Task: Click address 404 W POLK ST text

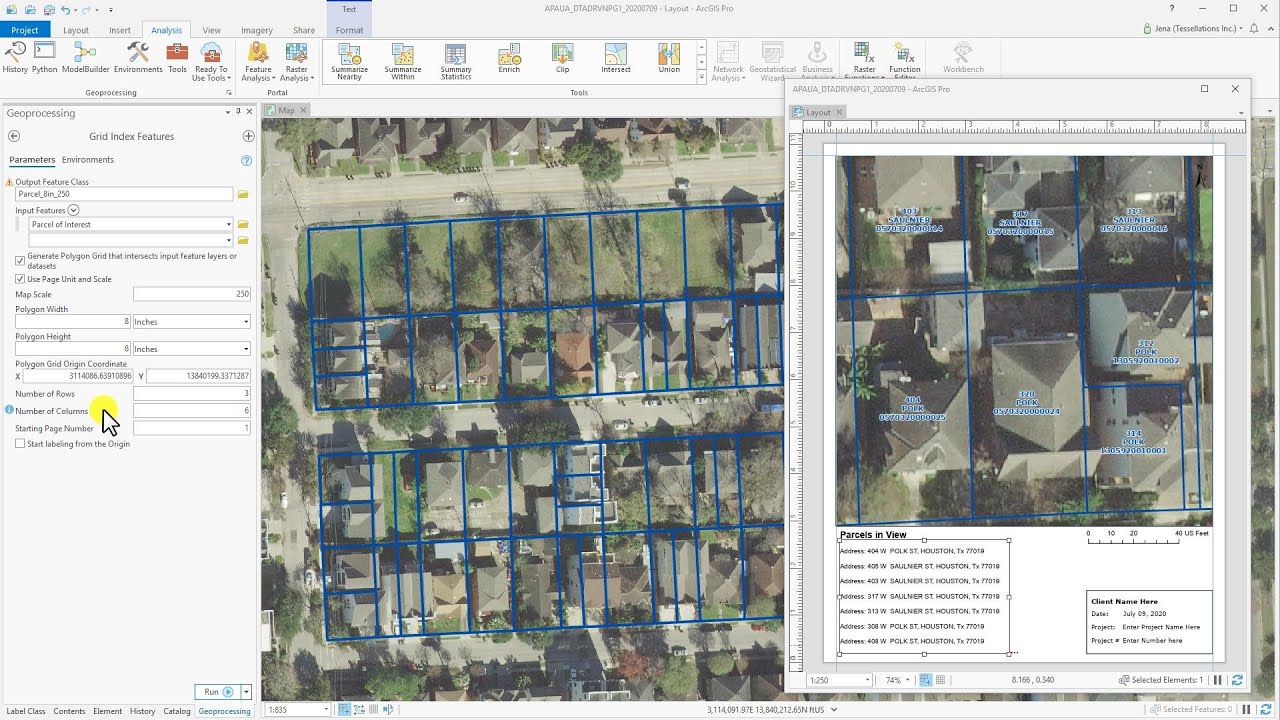Action: 912,551
